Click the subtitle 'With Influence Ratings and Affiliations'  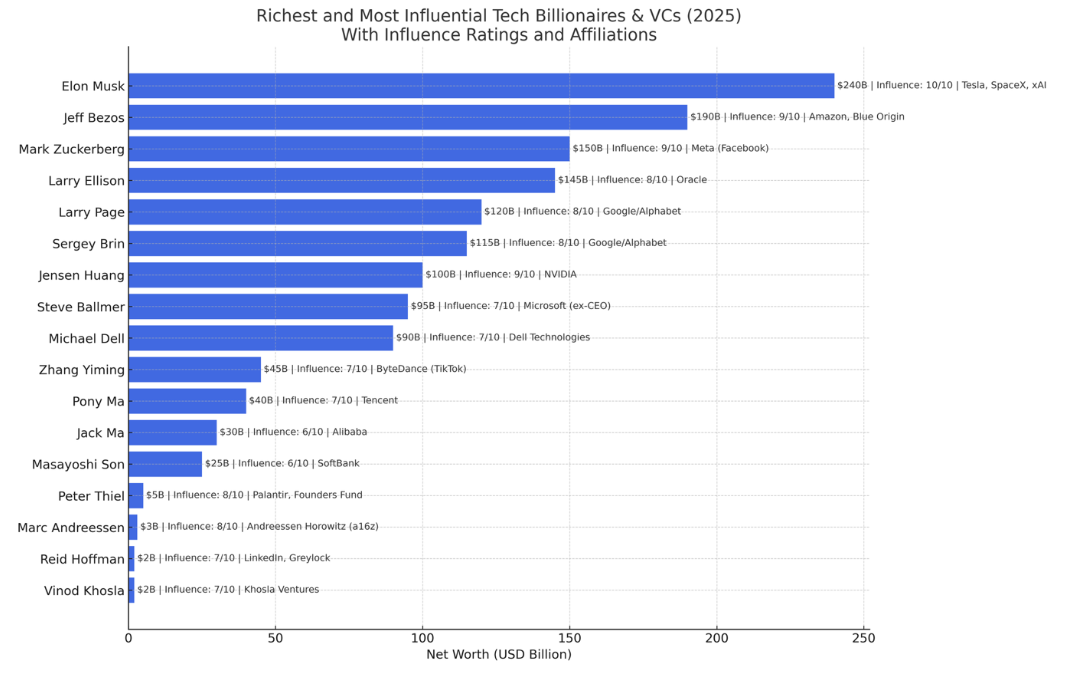[498, 35]
